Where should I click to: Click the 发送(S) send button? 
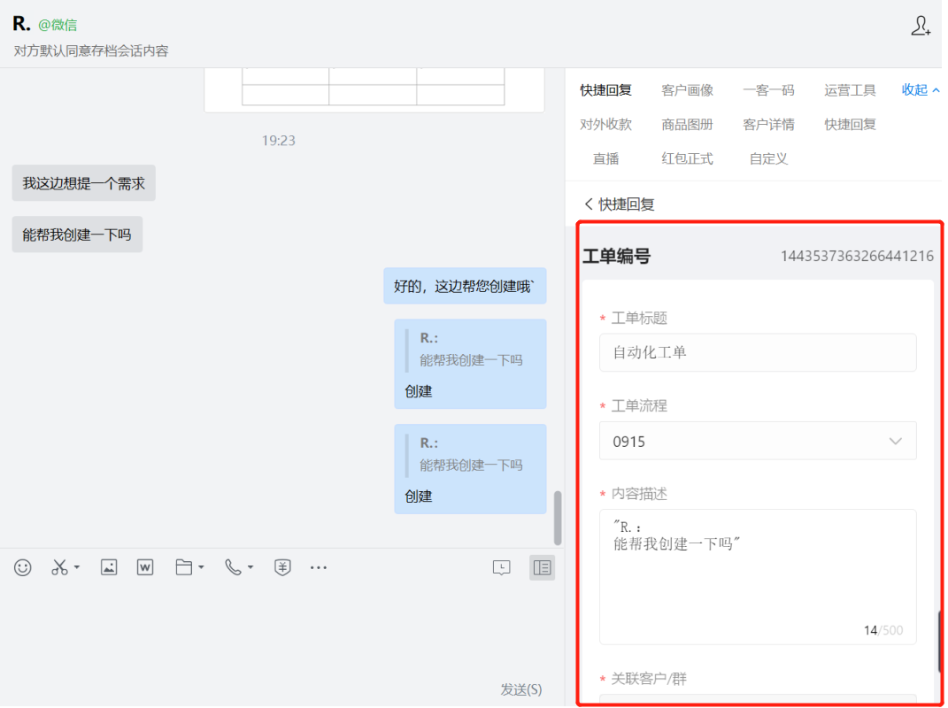coord(521,689)
